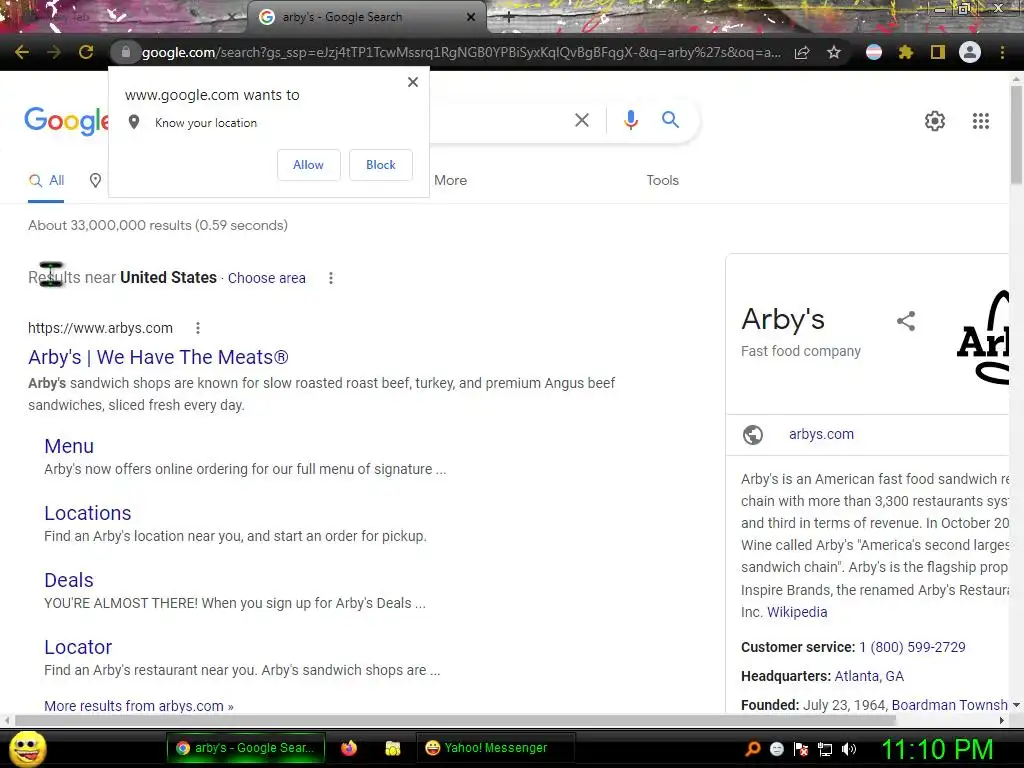Expand the More search filters
The width and height of the screenshot is (1024, 768).
pos(451,180)
